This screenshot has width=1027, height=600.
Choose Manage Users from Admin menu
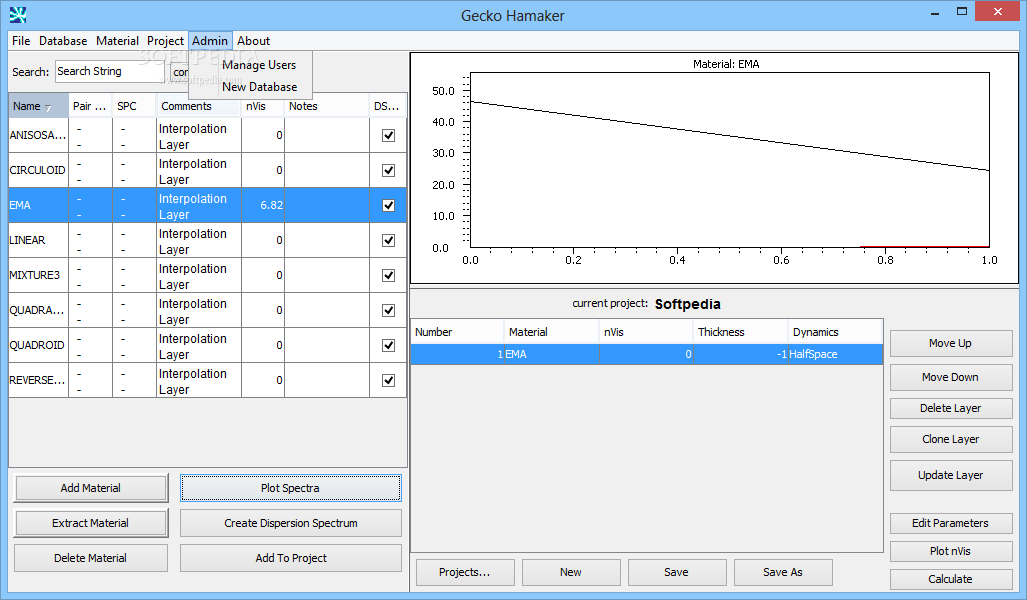tap(259, 65)
